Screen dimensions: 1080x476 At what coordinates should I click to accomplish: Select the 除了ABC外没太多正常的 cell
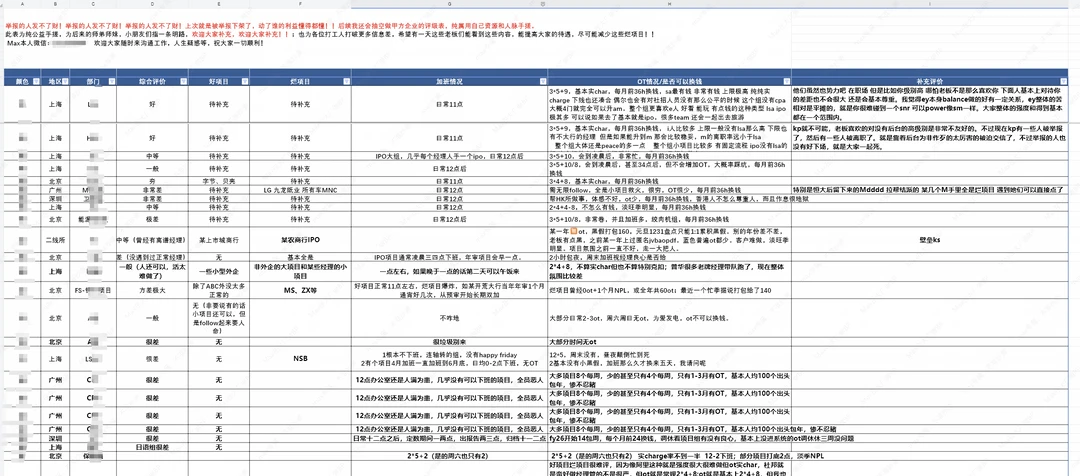(218, 290)
